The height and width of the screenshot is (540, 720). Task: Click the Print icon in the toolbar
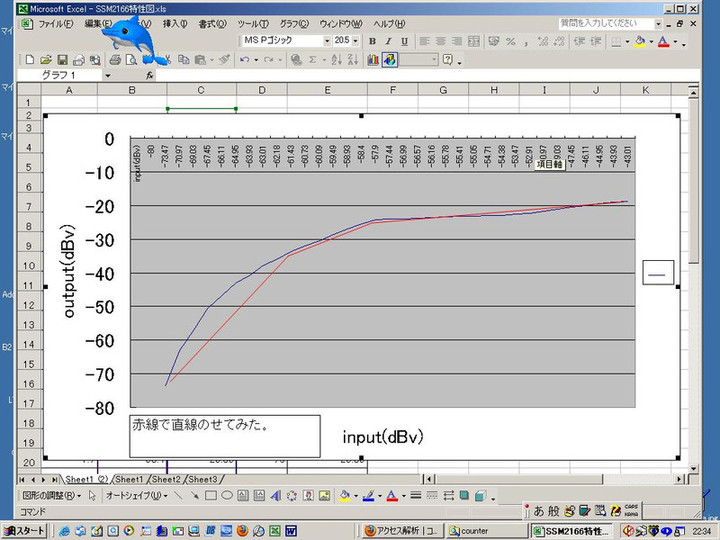pos(115,60)
